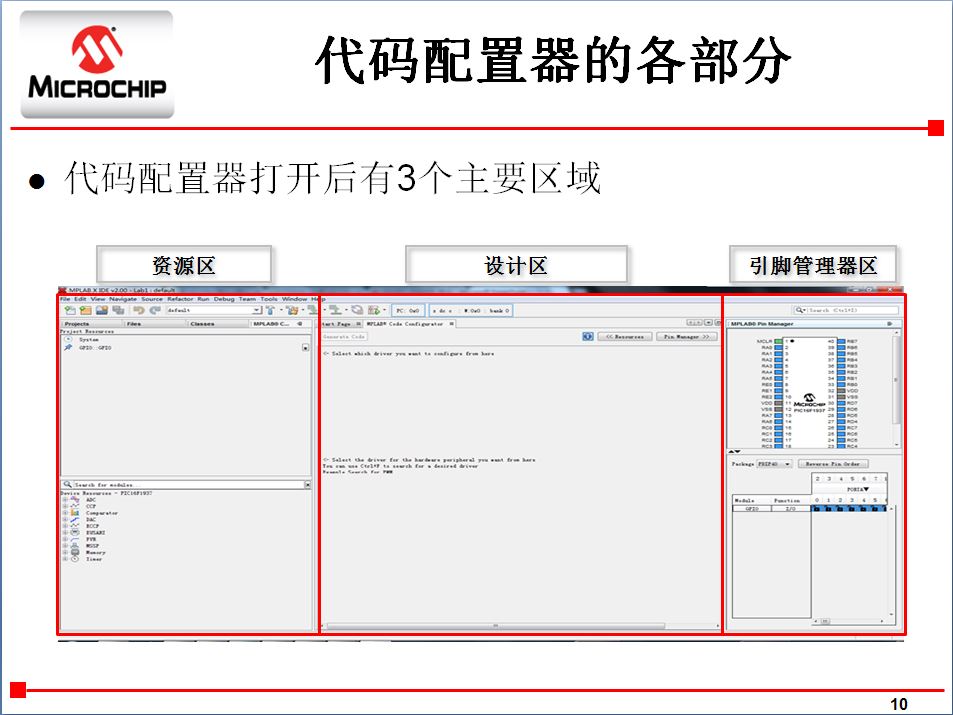Viewport: 953px width, 715px height.
Task: Click the GPIO pin icon in Project Resources
Action: coord(68,347)
